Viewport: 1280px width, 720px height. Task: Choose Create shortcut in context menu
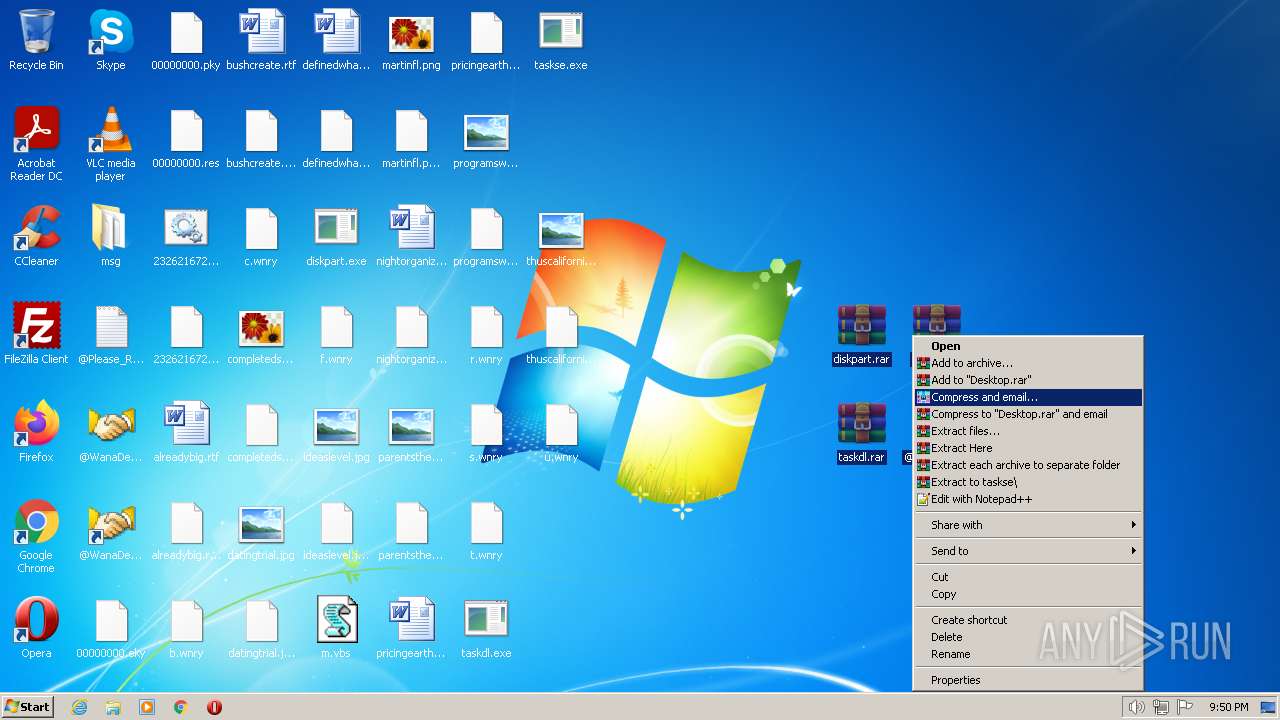(x=1027, y=620)
